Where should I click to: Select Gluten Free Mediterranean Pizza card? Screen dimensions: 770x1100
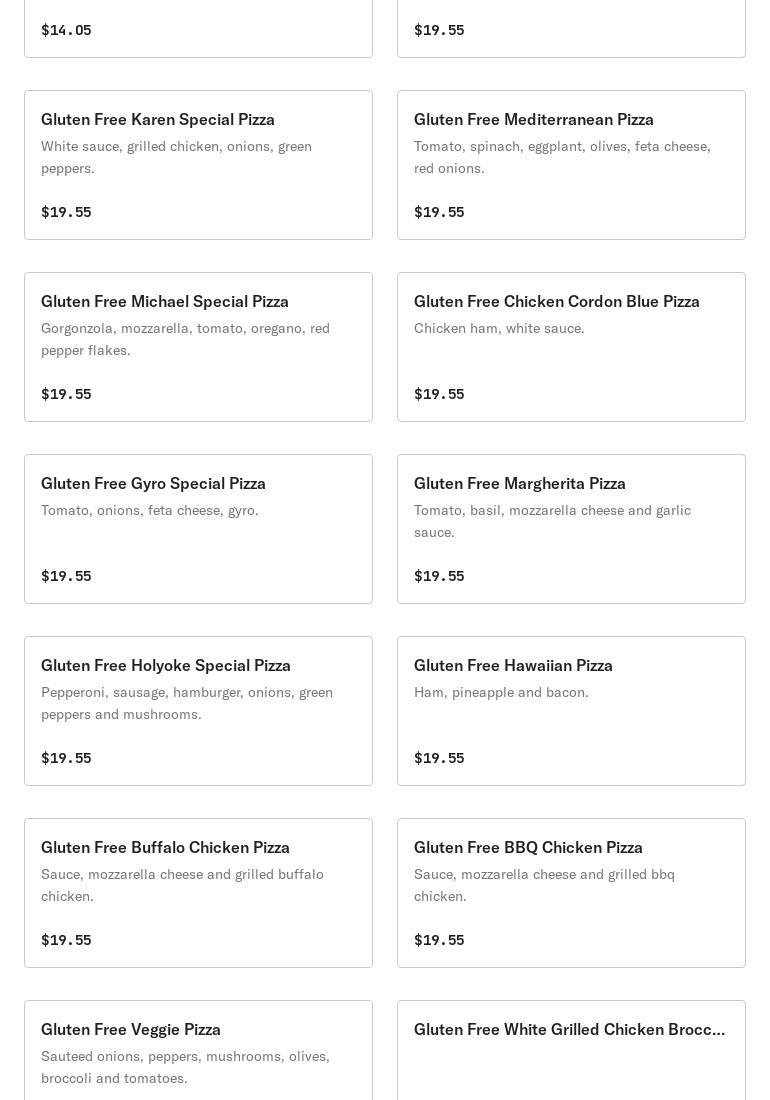[x=571, y=165]
